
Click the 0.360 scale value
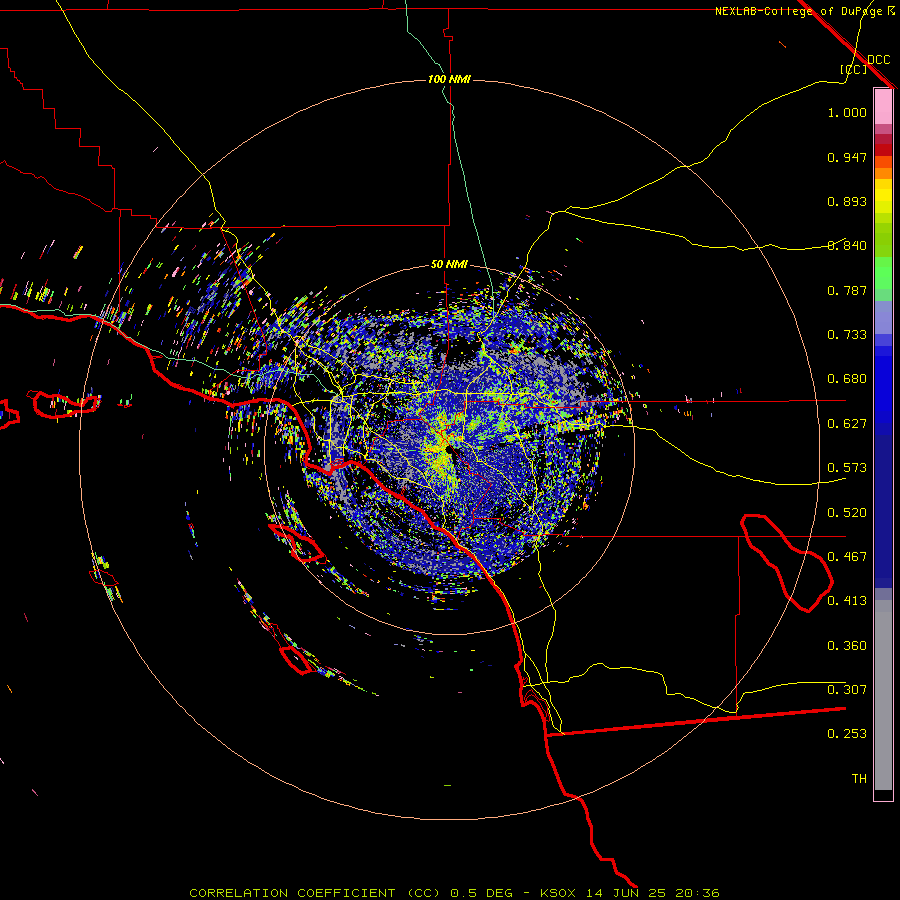pyautogui.click(x=847, y=646)
